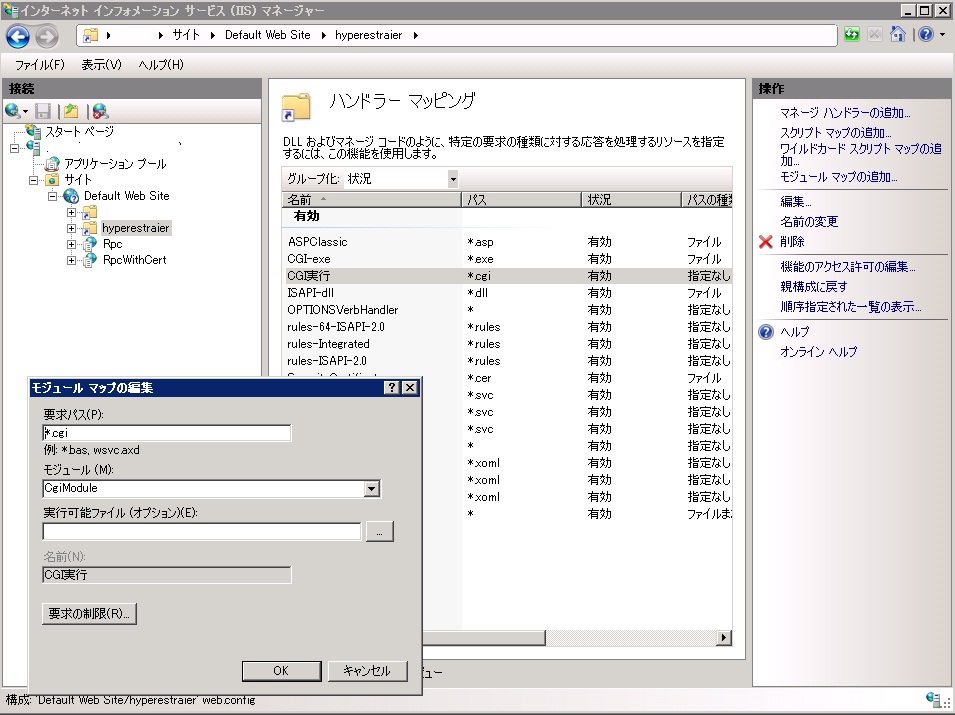Screen dimensions: 955x715
Task: Collapse the Default Web Site node
Action: tap(52, 196)
